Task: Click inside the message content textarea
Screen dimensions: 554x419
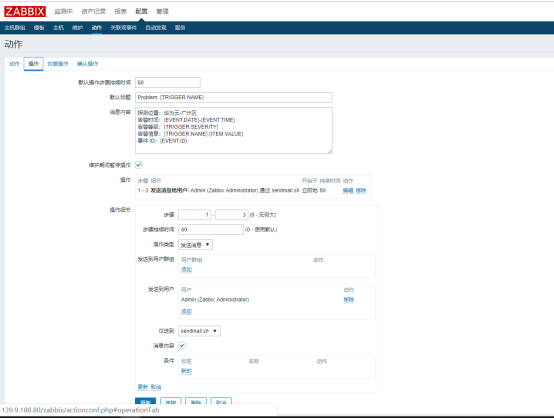Action: (x=234, y=130)
